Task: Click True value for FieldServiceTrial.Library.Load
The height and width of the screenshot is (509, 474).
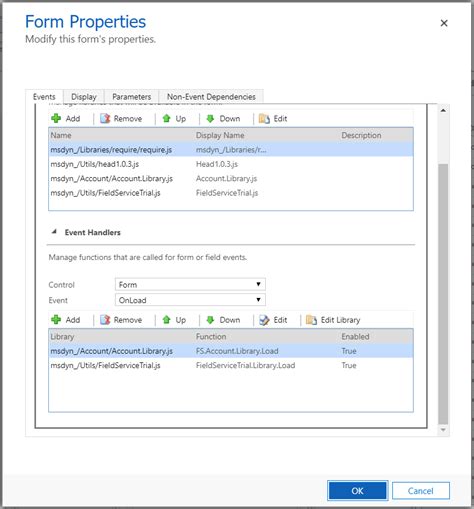Action: coord(349,365)
